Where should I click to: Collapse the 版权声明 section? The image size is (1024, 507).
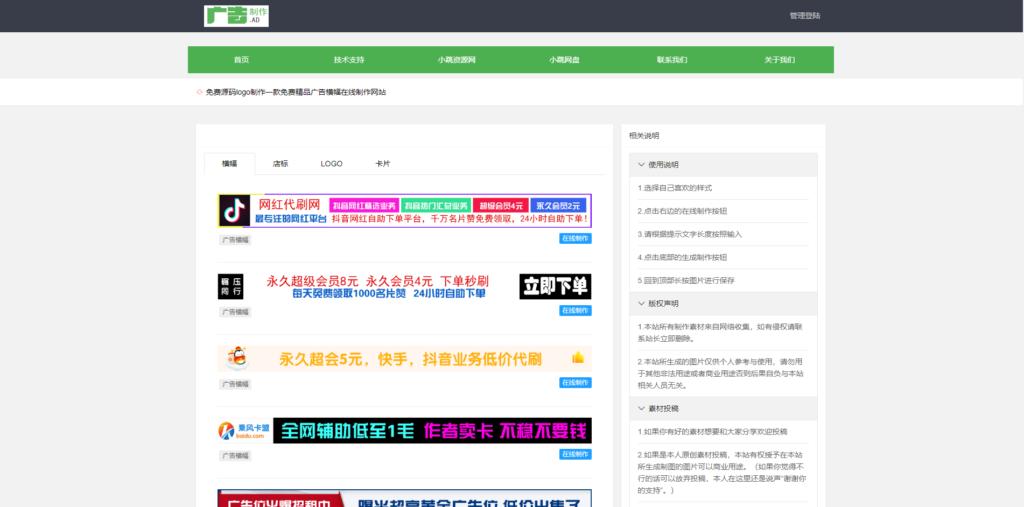(724, 304)
